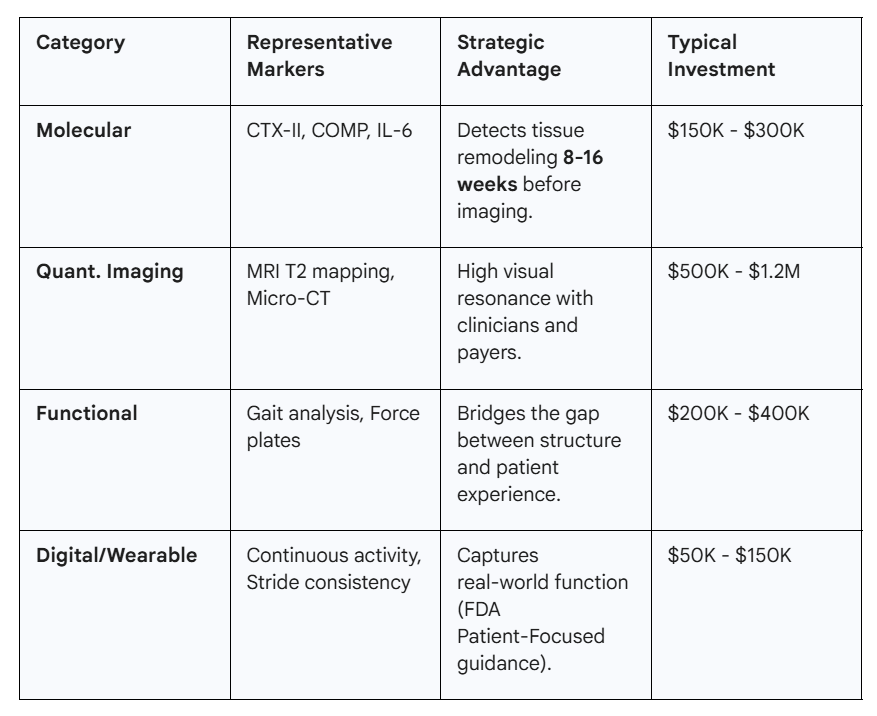Select the $150K - $300K investment cell
Screen dimensions: 877x716
coord(736,130)
